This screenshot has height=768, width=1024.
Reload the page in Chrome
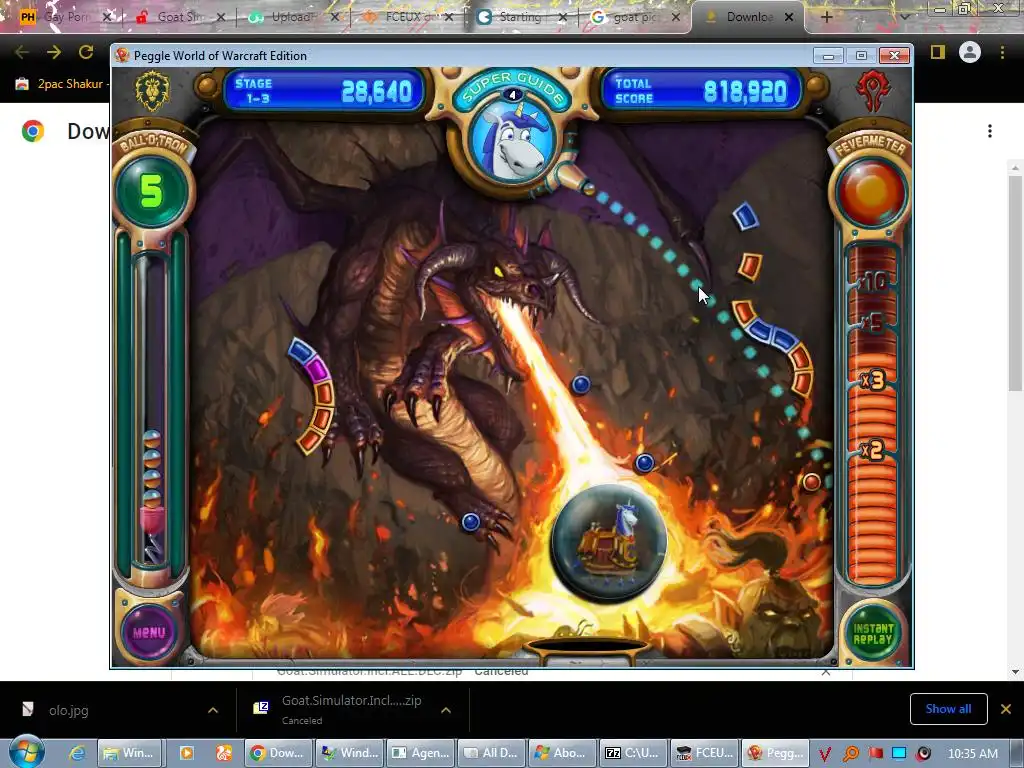point(86,52)
